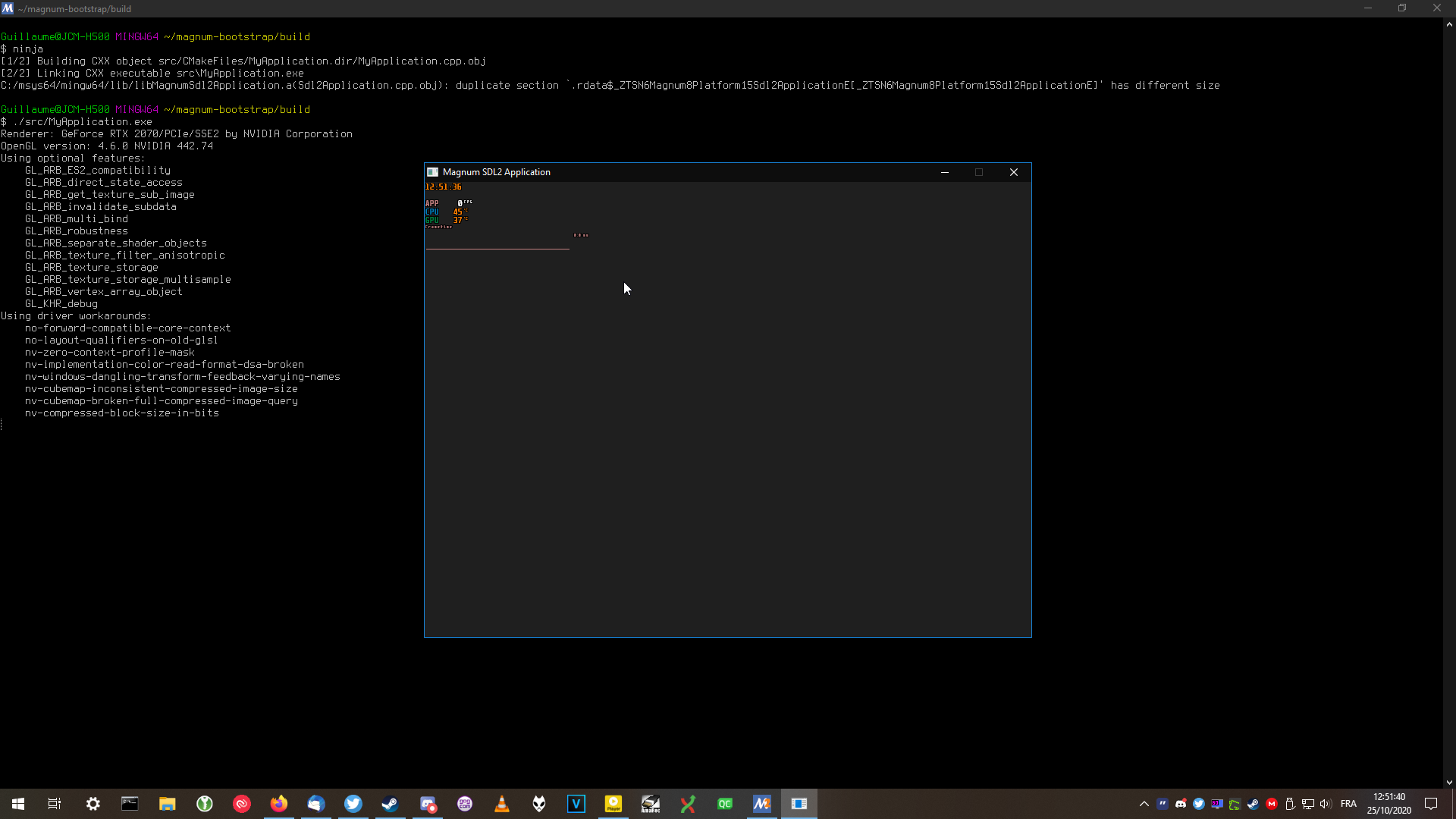This screenshot has height=819, width=1456.
Task: Open MEGA sync from the system tray
Action: click(1272, 804)
